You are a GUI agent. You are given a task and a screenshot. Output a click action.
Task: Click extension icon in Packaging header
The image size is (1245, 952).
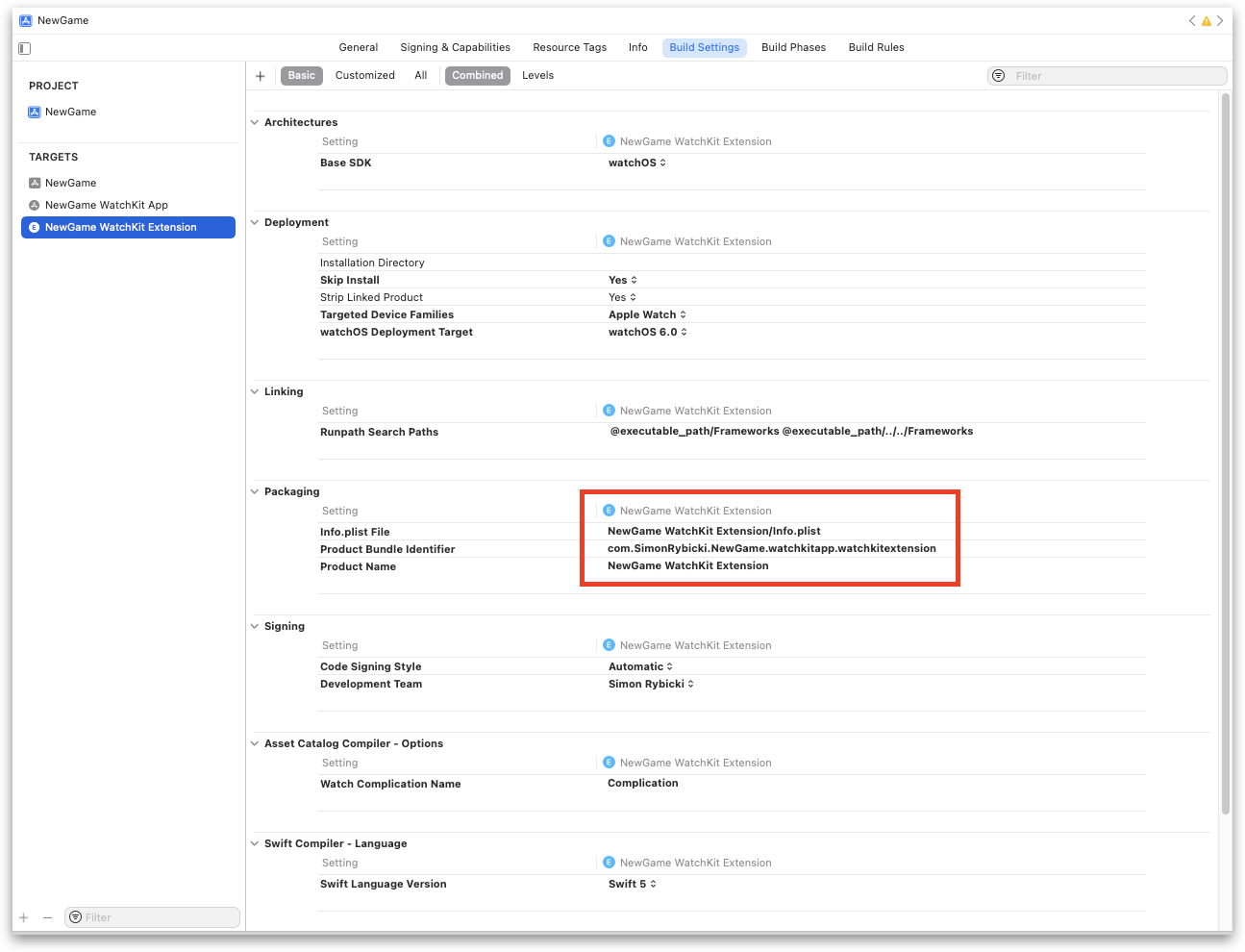[609, 511]
